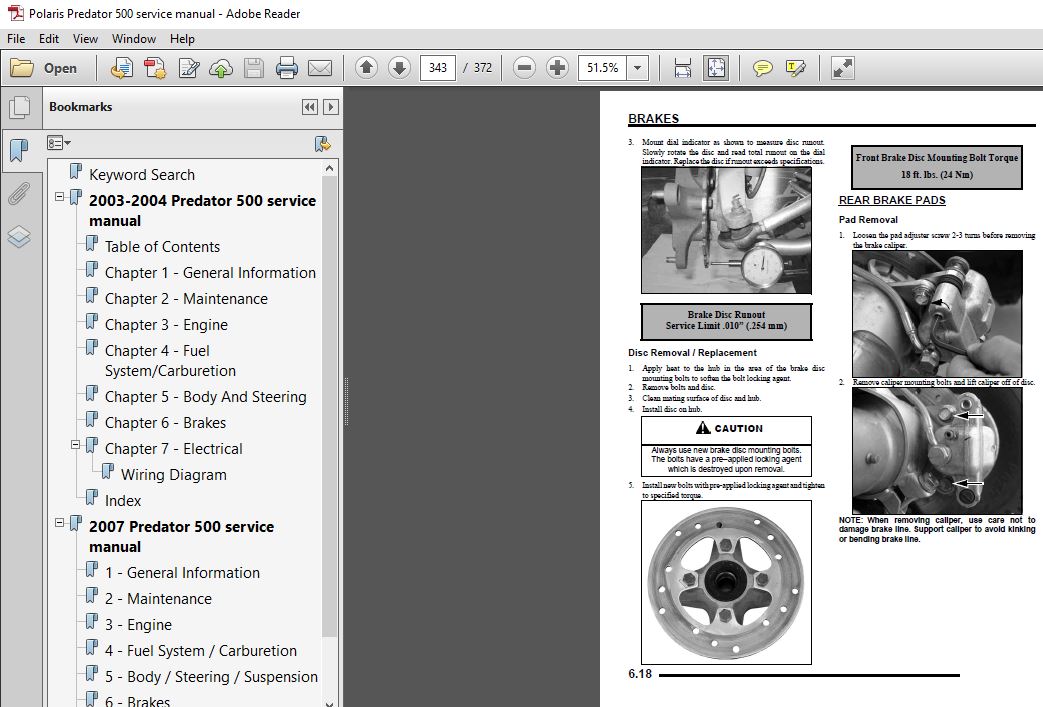Image resolution: width=1043 pixels, height=707 pixels.
Task: Open the zoom level dropdown arrow
Action: point(637,68)
